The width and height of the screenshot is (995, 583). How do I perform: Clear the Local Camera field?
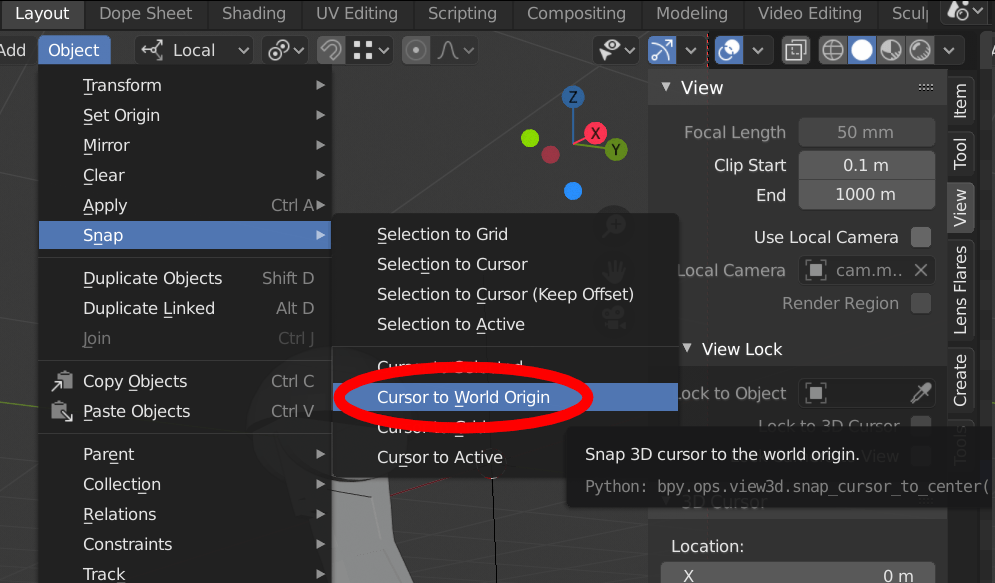[921, 270]
